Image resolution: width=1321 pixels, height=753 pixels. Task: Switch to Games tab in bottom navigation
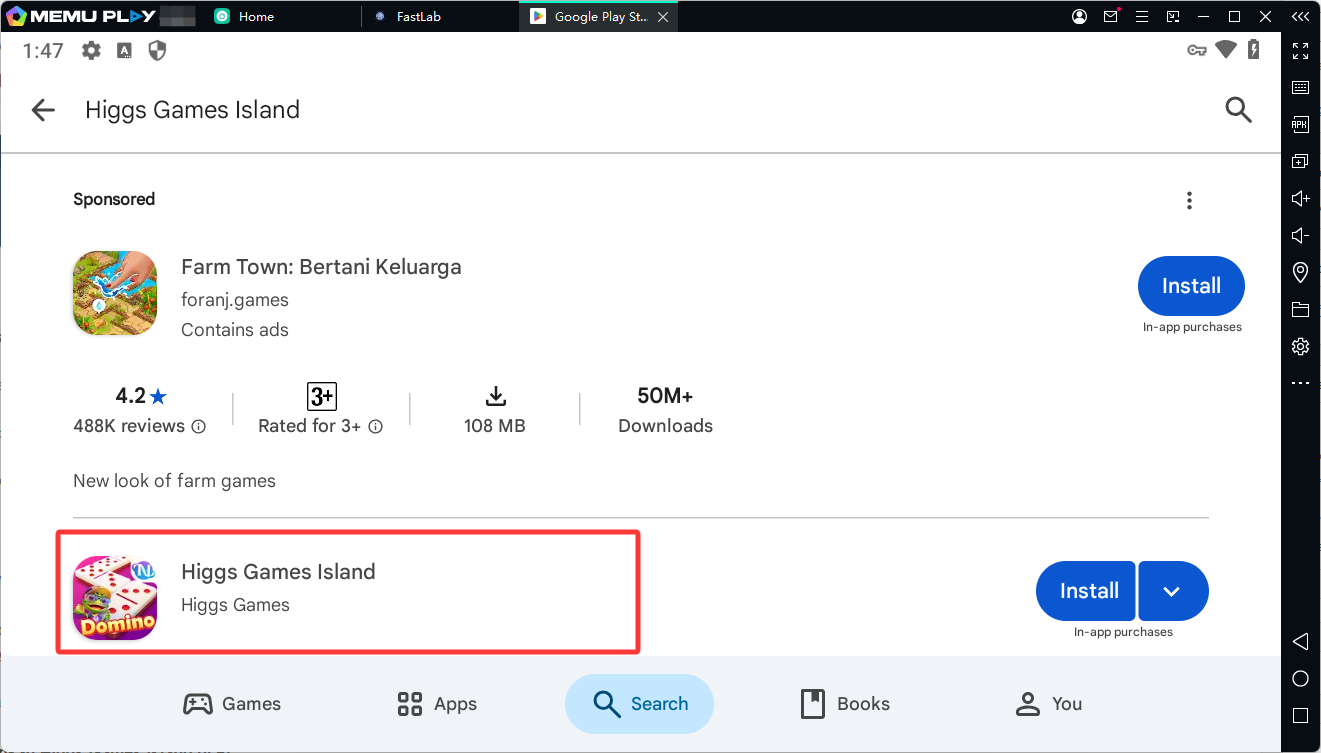coord(232,704)
